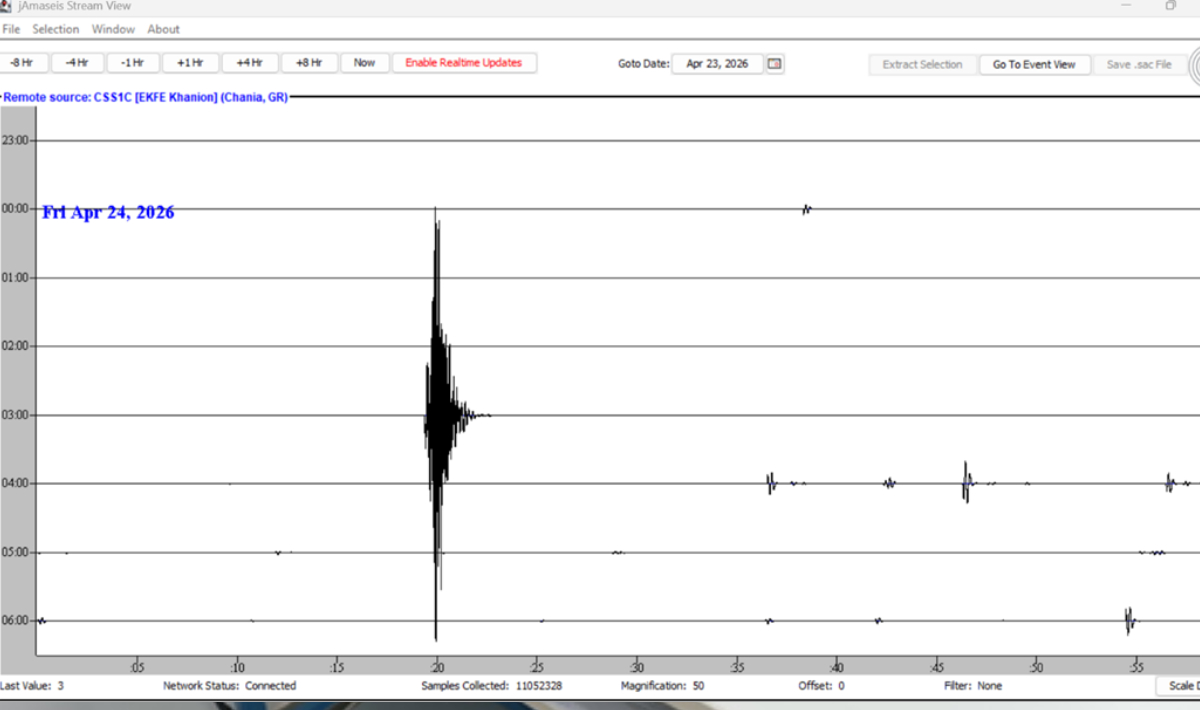
Task: Step back one hour with -1 Hr
Action: pyautogui.click(x=132, y=63)
